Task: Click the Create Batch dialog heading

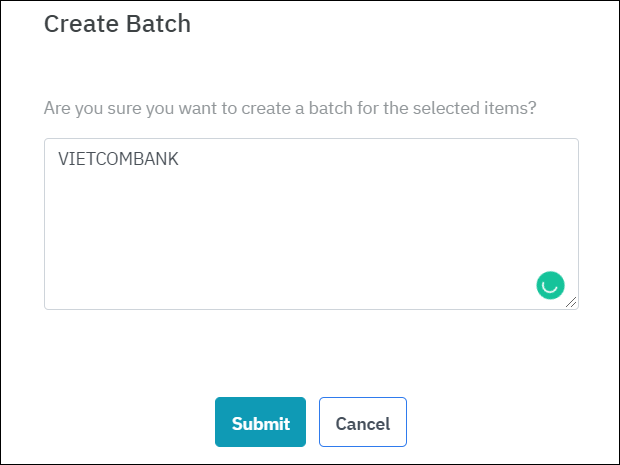Action: coord(117,23)
